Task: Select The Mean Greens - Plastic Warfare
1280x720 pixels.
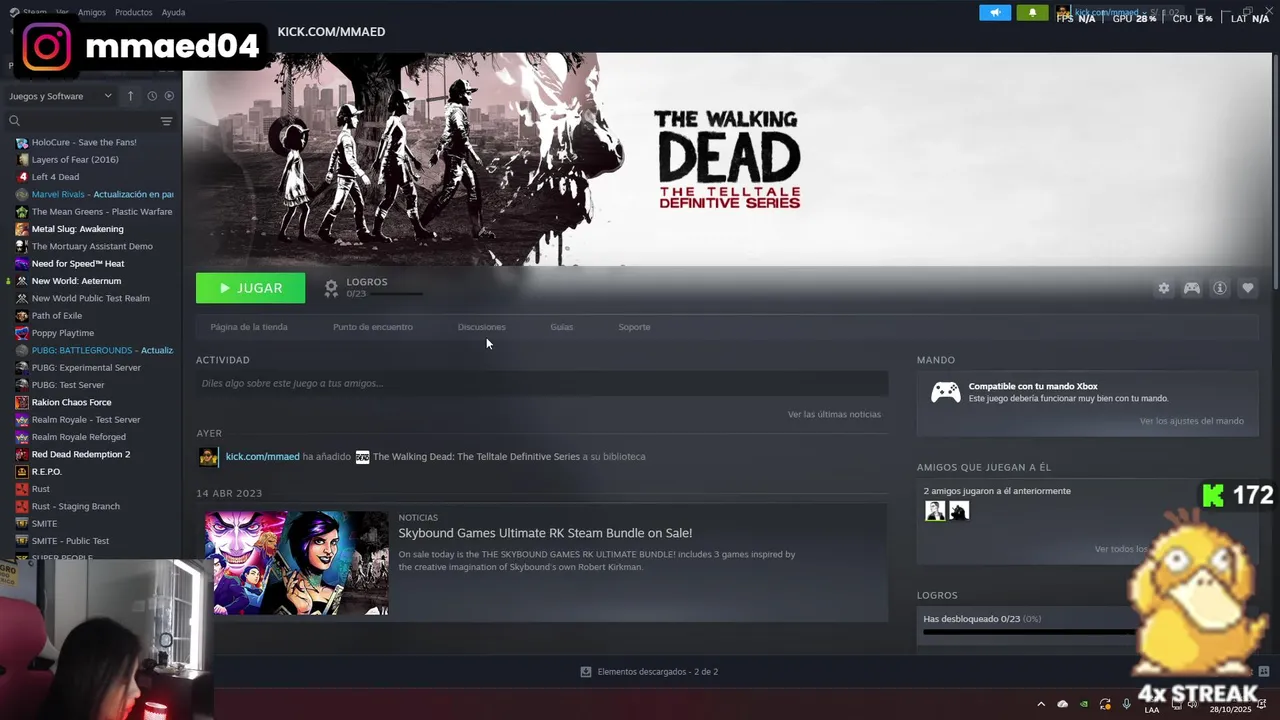Action: pyautogui.click(x=102, y=211)
